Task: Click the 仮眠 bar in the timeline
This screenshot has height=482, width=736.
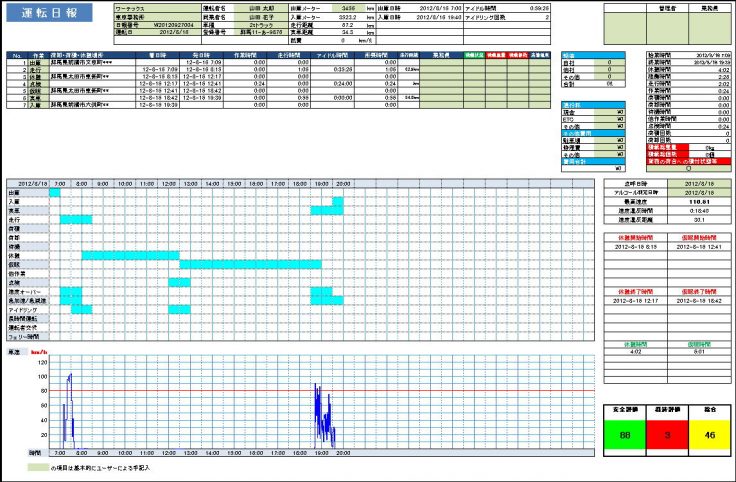Action: 250,264
